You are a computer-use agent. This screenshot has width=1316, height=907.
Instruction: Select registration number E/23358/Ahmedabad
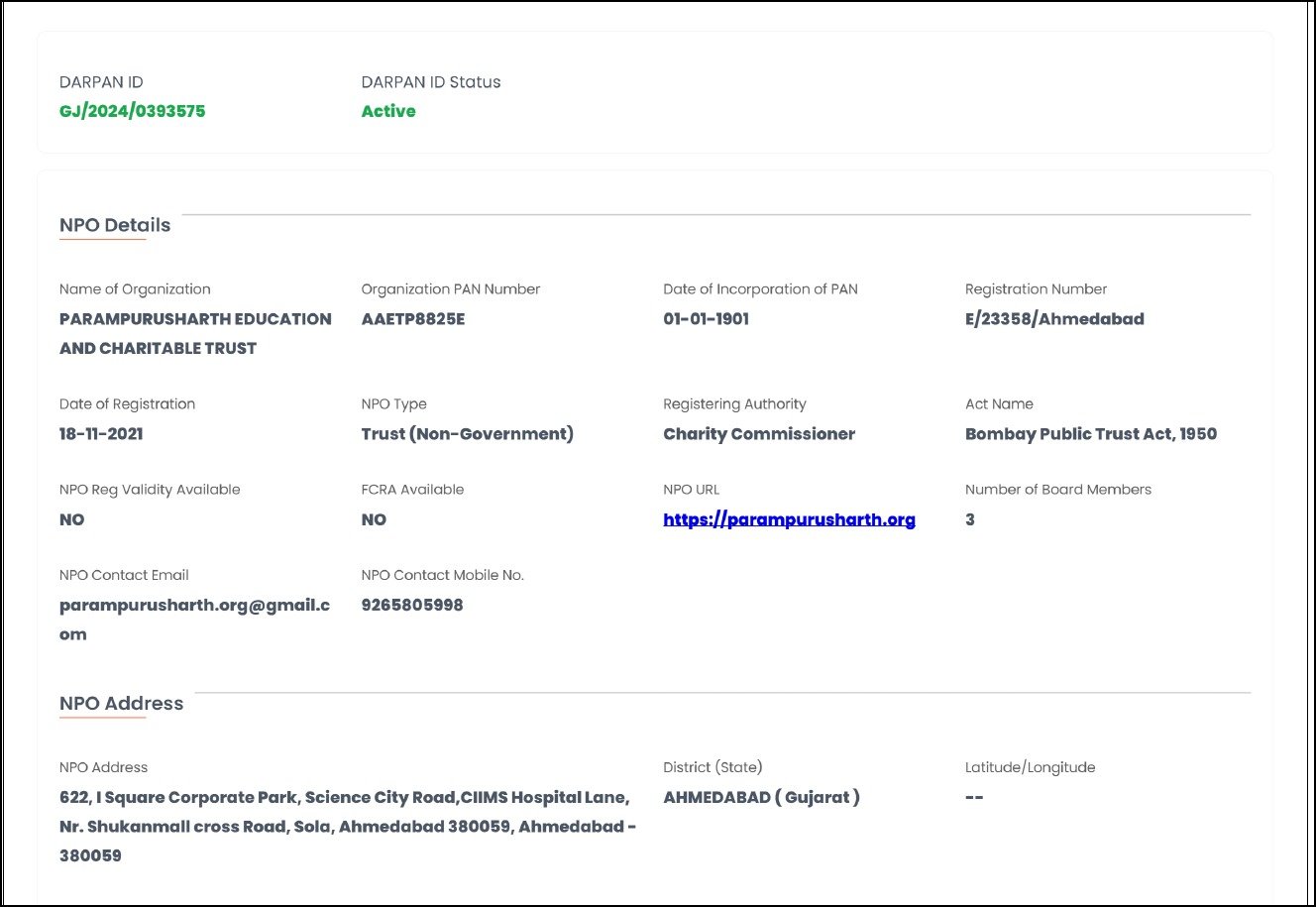tap(1054, 319)
